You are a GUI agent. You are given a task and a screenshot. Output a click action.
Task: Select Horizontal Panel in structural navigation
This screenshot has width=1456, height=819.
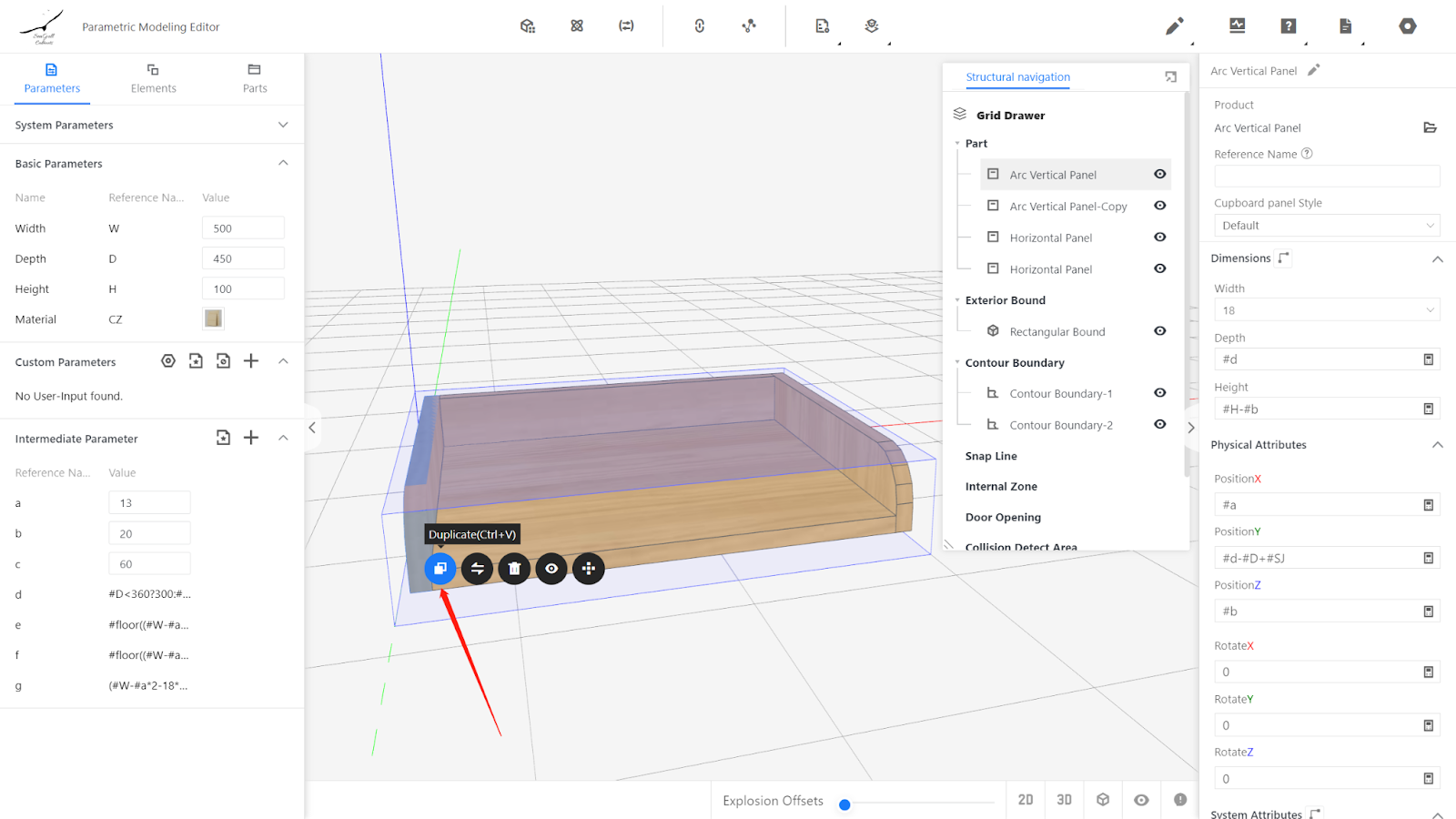tap(1050, 238)
